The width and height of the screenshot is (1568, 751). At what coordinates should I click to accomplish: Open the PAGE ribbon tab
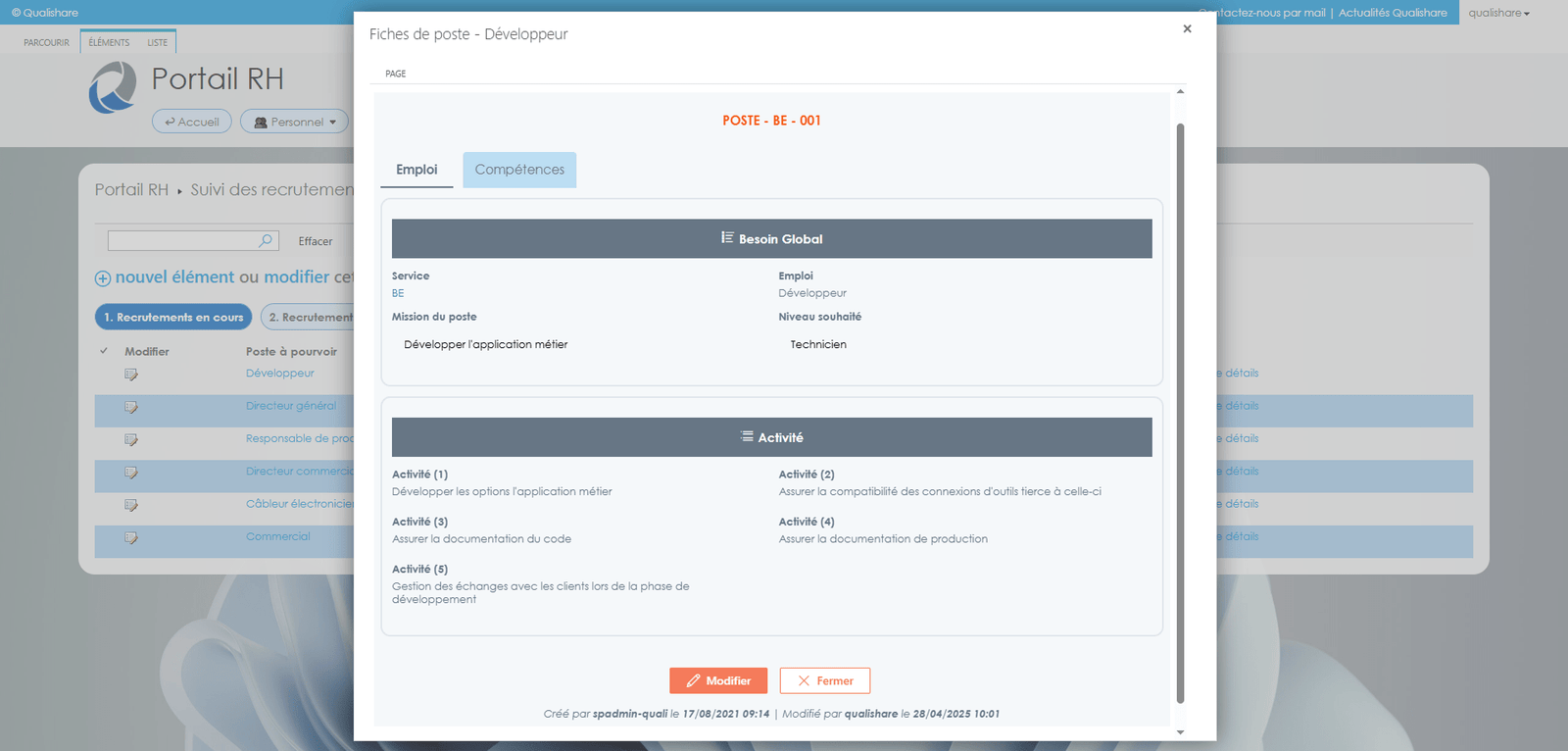[395, 74]
